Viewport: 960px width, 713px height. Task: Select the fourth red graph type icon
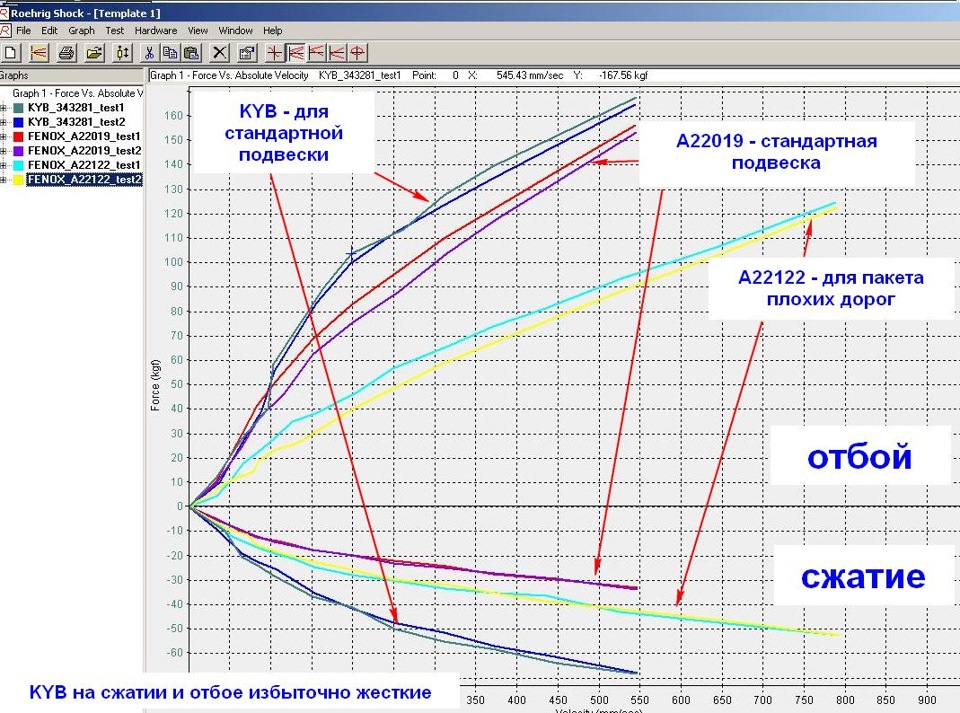[x=337, y=53]
